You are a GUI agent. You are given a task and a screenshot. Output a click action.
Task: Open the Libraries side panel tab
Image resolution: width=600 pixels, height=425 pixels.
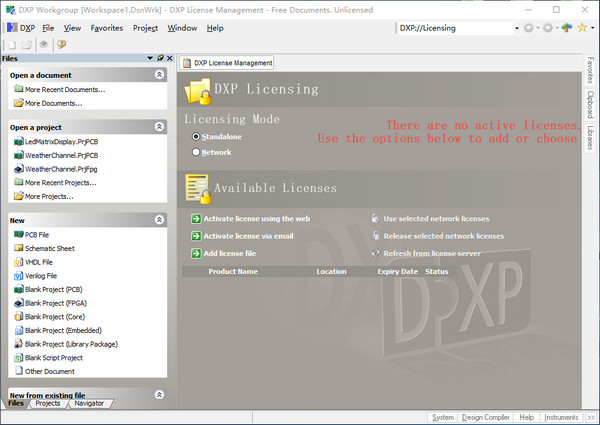590,138
